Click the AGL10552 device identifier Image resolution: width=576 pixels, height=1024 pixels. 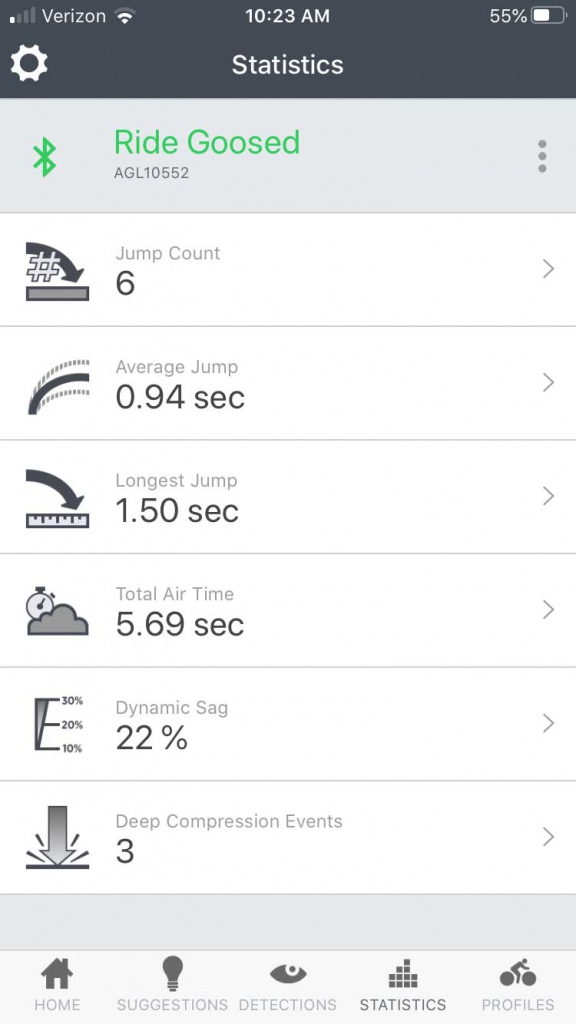152,171
